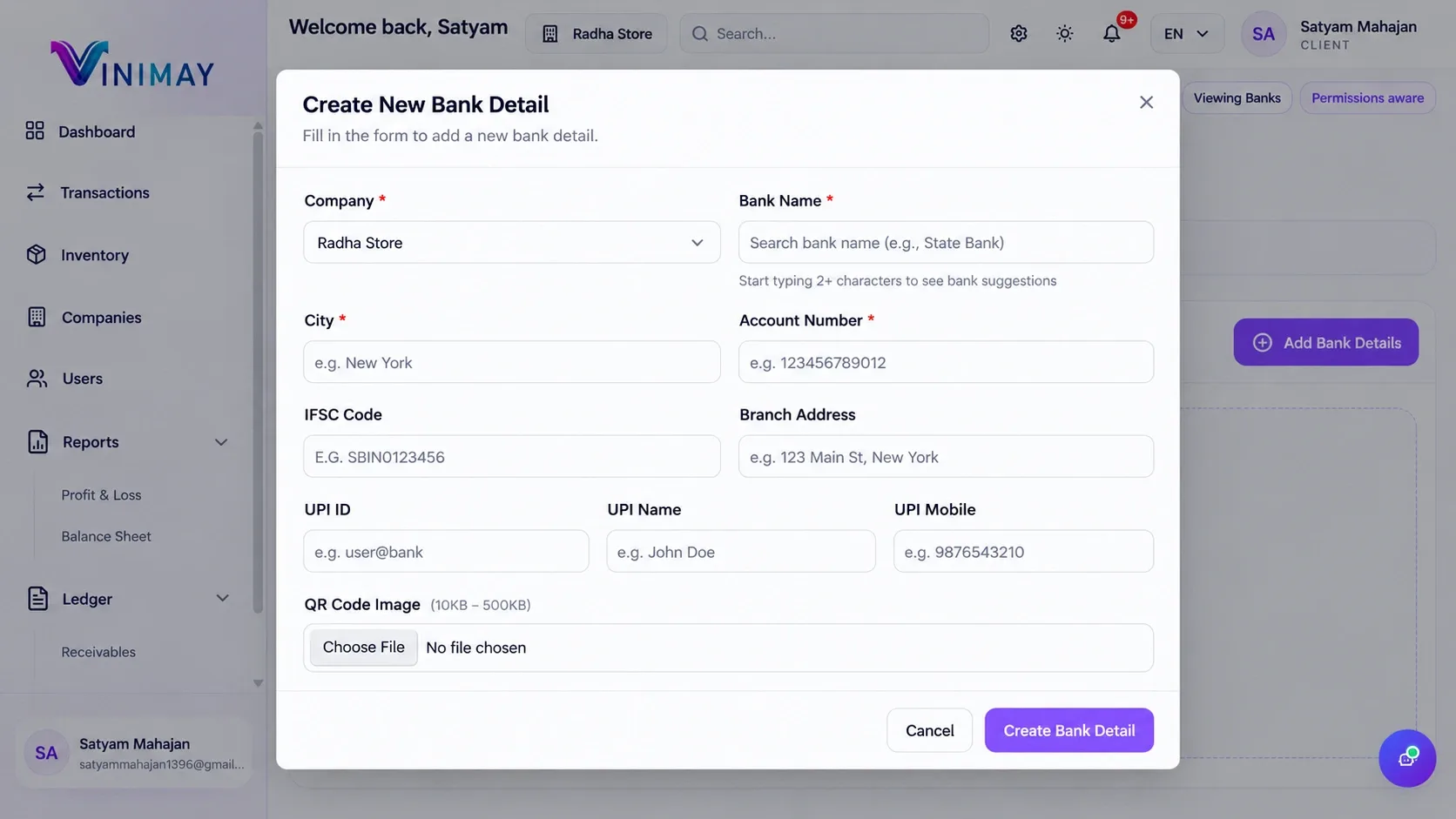
Task: Click the Add Bank Details button
Action: click(x=1325, y=342)
